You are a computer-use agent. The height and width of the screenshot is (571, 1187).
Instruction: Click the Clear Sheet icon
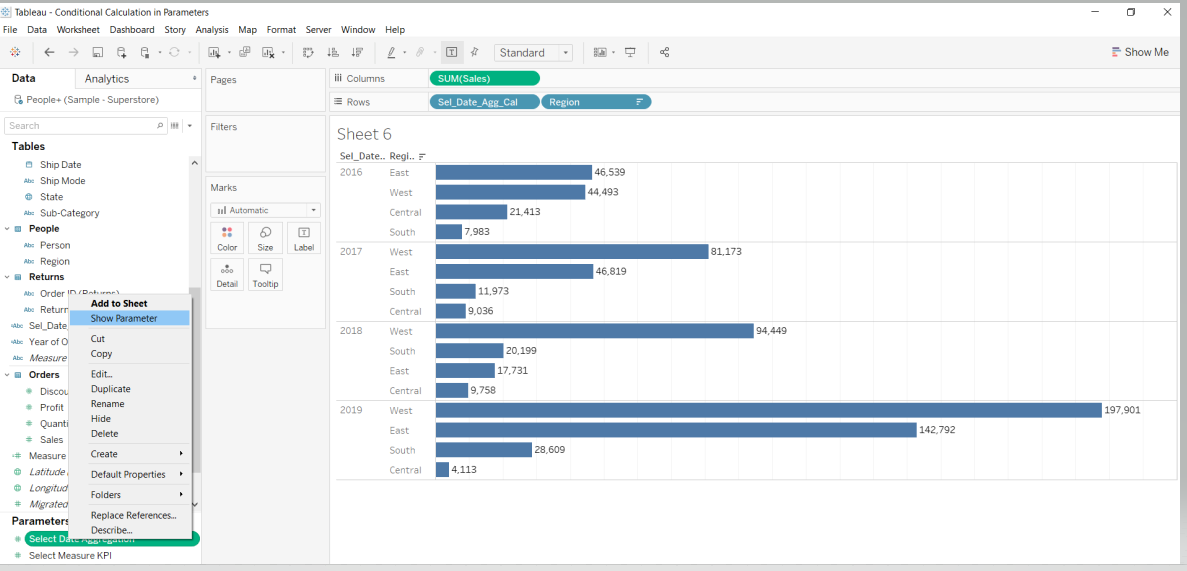268,52
